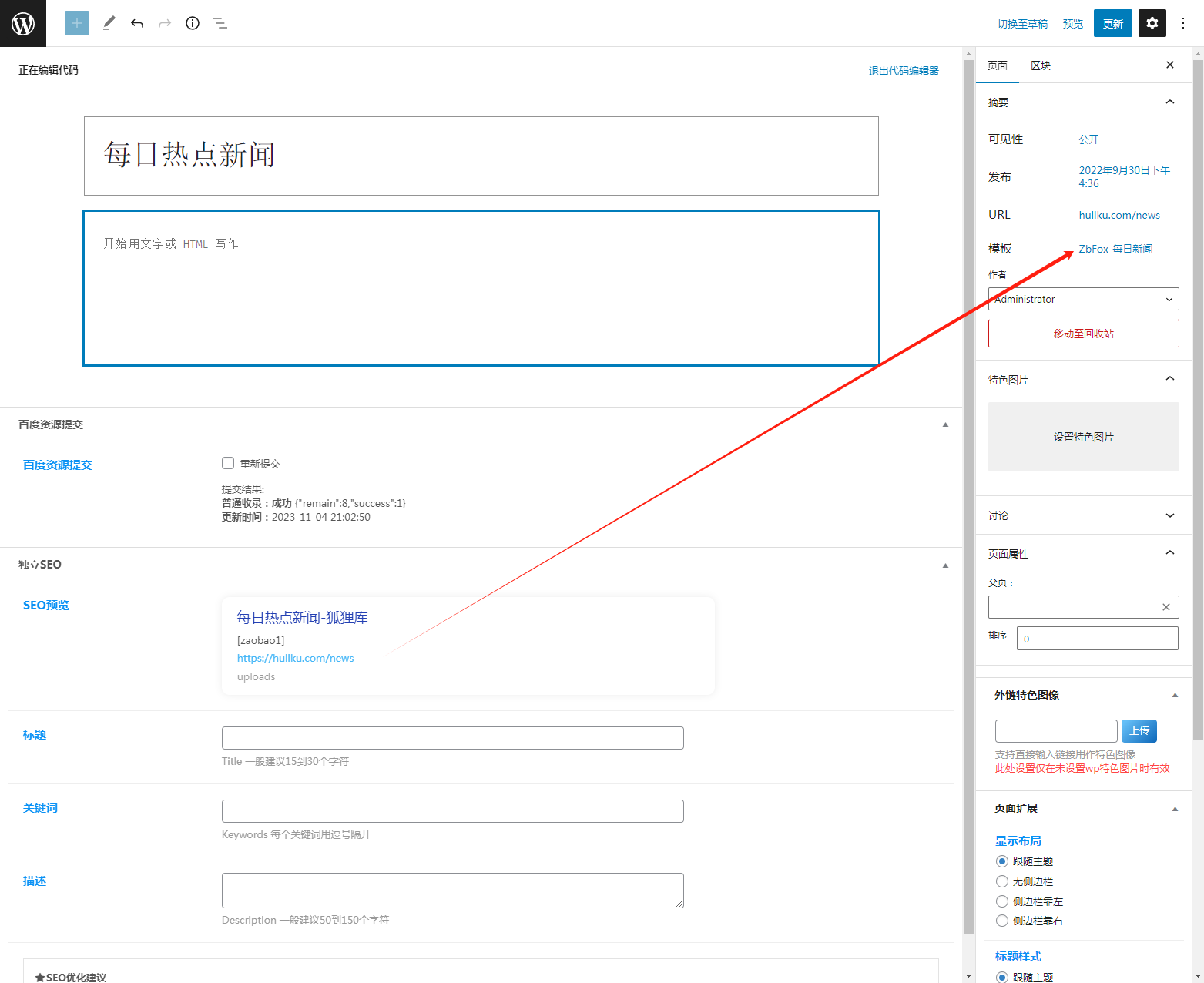
Task: Click the 退出代码编辑器 link
Action: [903, 71]
